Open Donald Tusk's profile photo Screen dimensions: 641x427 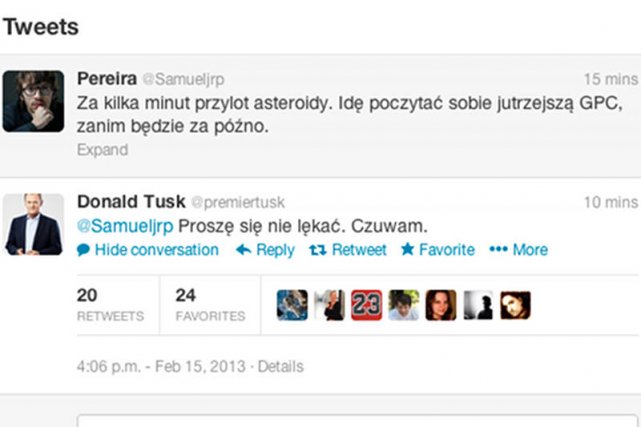click(33, 224)
